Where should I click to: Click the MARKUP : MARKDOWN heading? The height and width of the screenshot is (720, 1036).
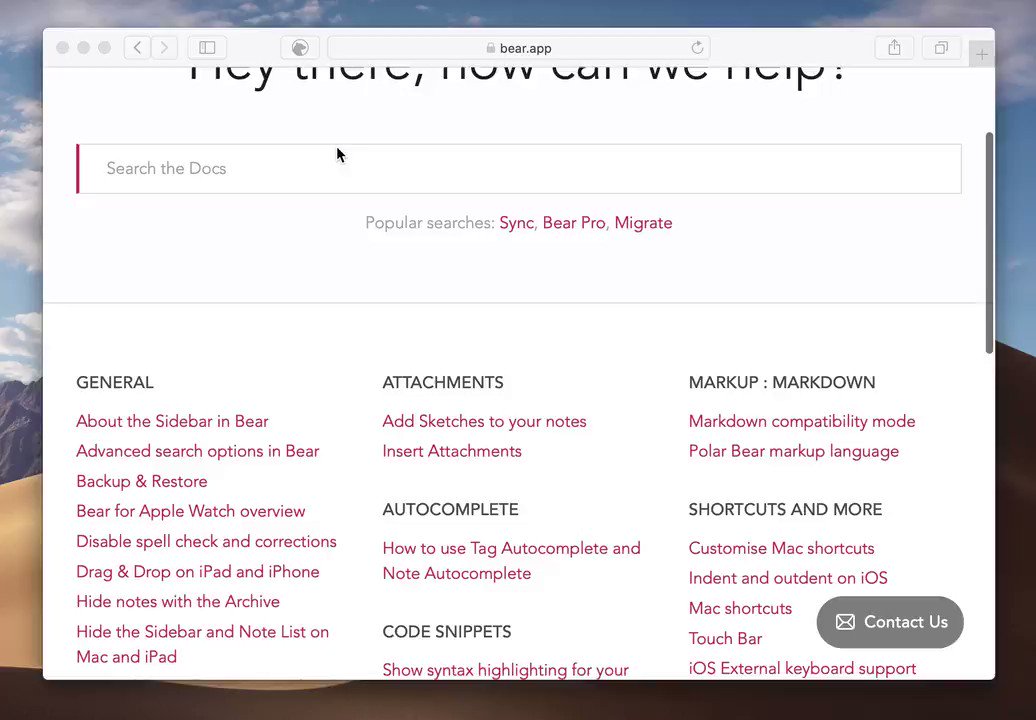pos(782,382)
